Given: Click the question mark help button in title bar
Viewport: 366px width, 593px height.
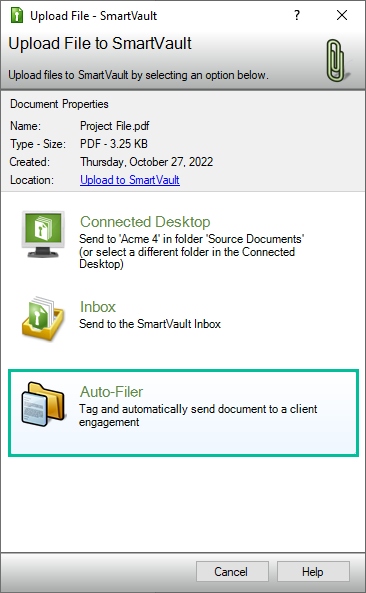Looking at the screenshot, I should coord(297,15).
